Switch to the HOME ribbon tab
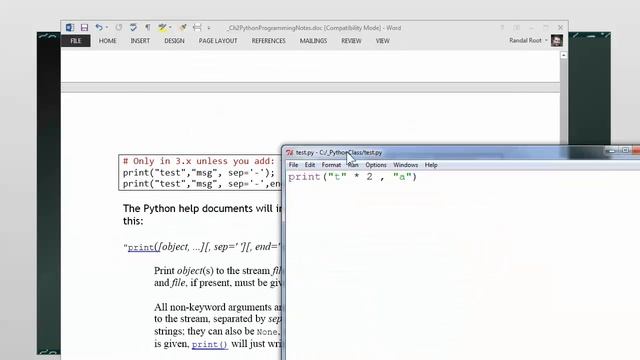 tap(107, 41)
